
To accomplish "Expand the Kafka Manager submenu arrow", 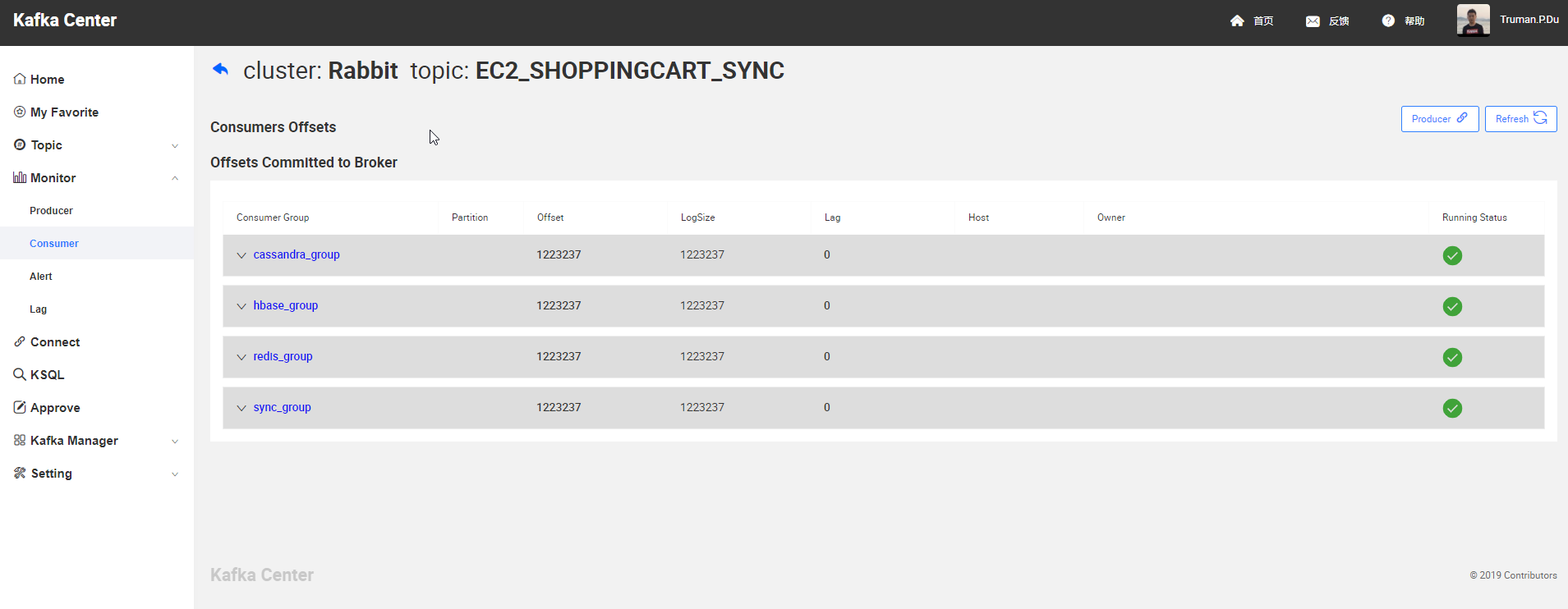I will 175,441.
